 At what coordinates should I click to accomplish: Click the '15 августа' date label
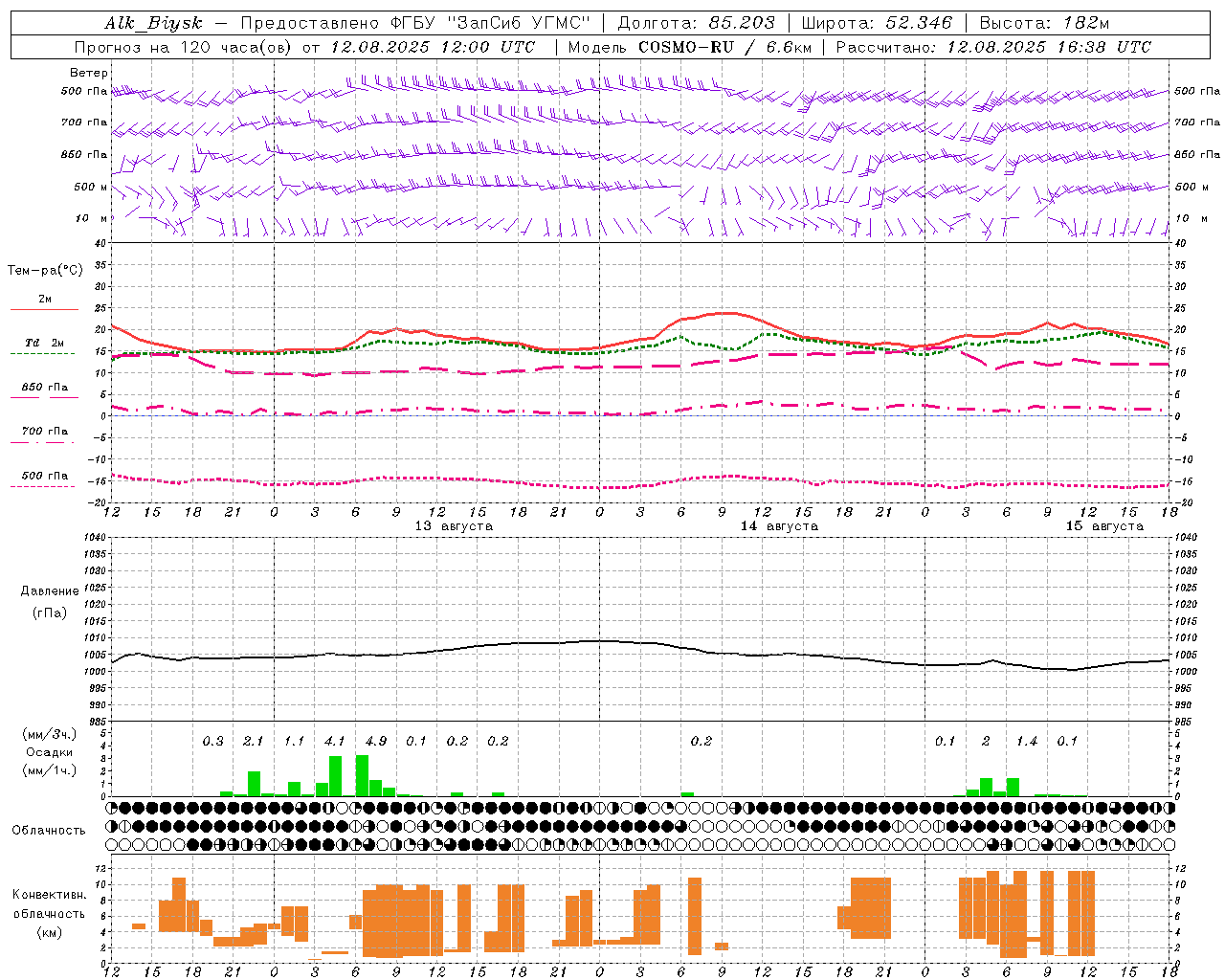pos(1104,526)
